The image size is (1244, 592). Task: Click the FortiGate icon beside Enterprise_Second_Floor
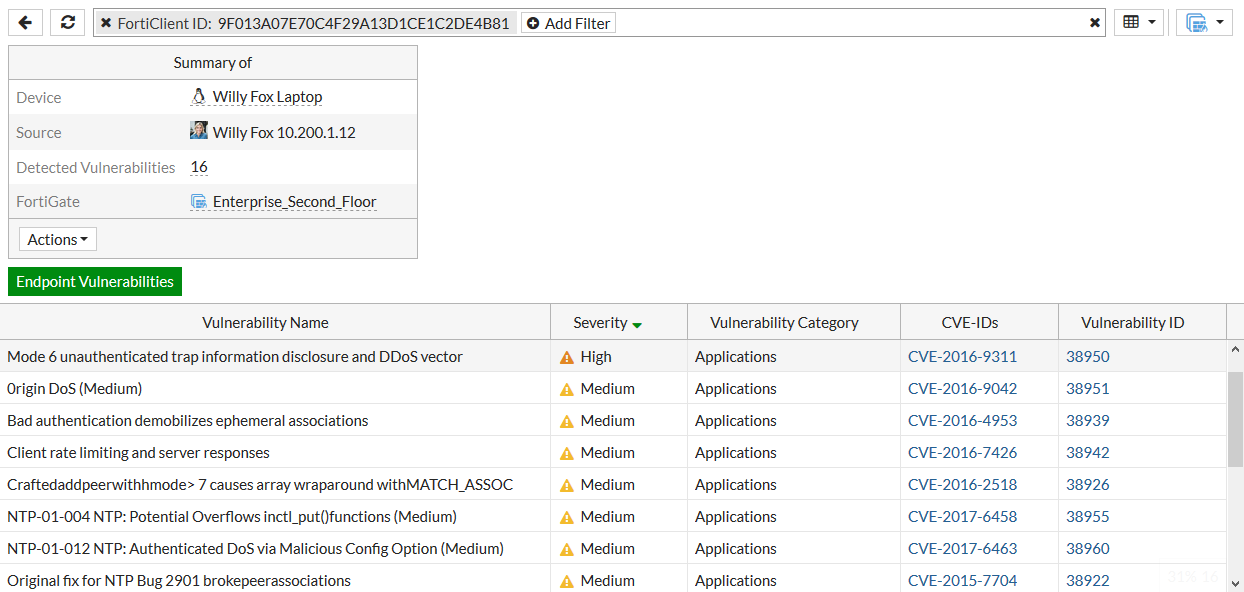tap(199, 201)
